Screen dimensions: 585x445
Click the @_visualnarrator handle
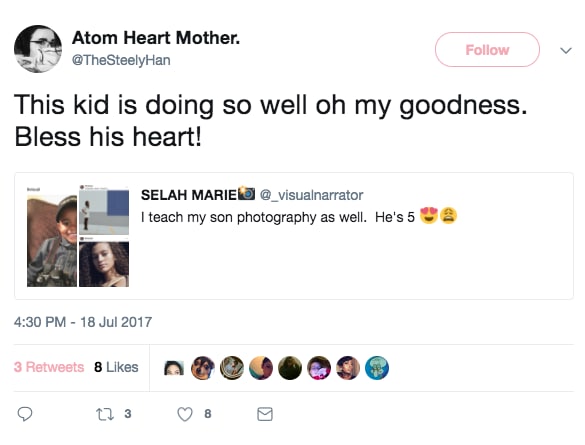pos(311,195)
